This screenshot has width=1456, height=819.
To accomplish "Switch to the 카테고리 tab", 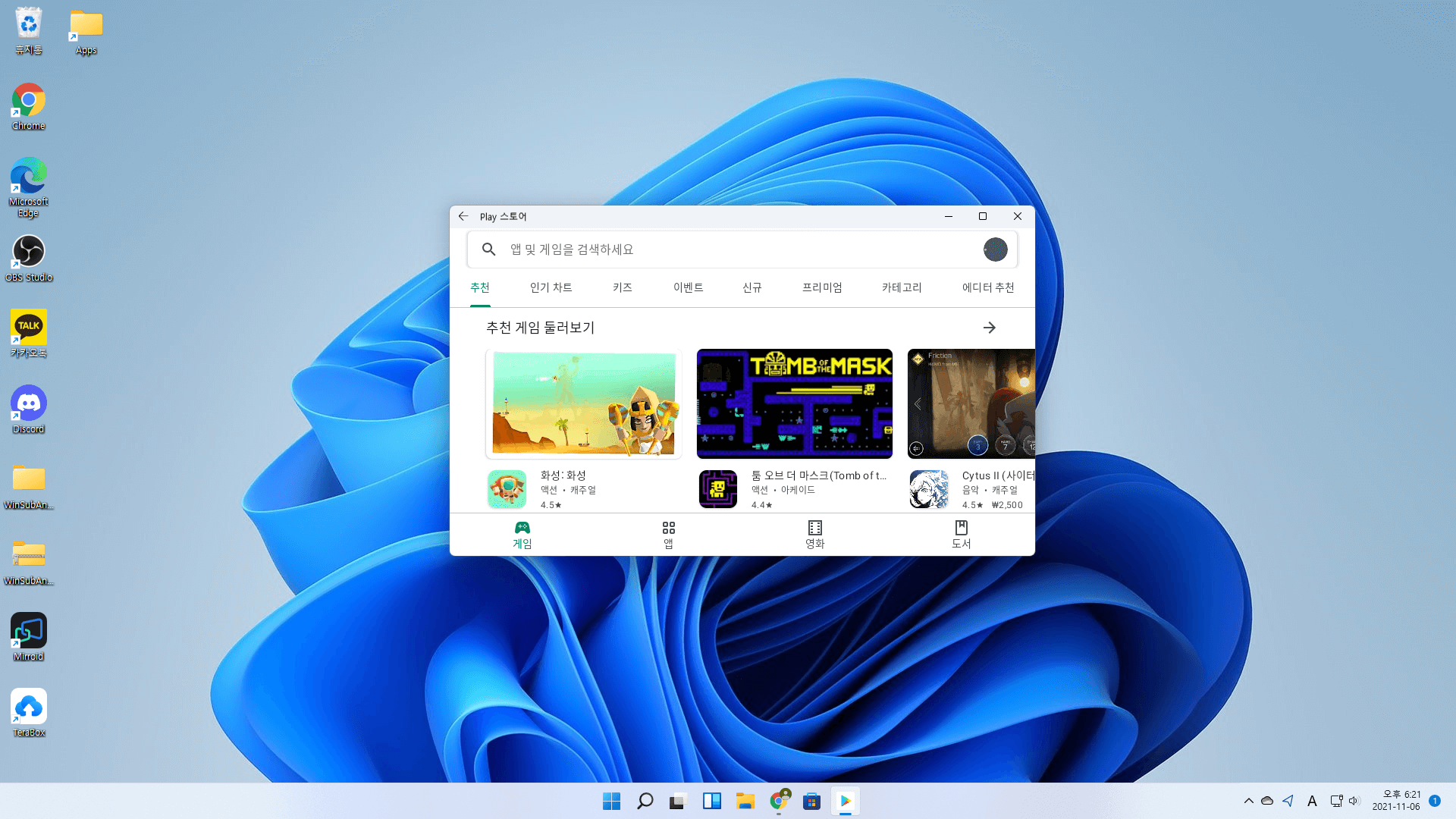I will point(902,287).
